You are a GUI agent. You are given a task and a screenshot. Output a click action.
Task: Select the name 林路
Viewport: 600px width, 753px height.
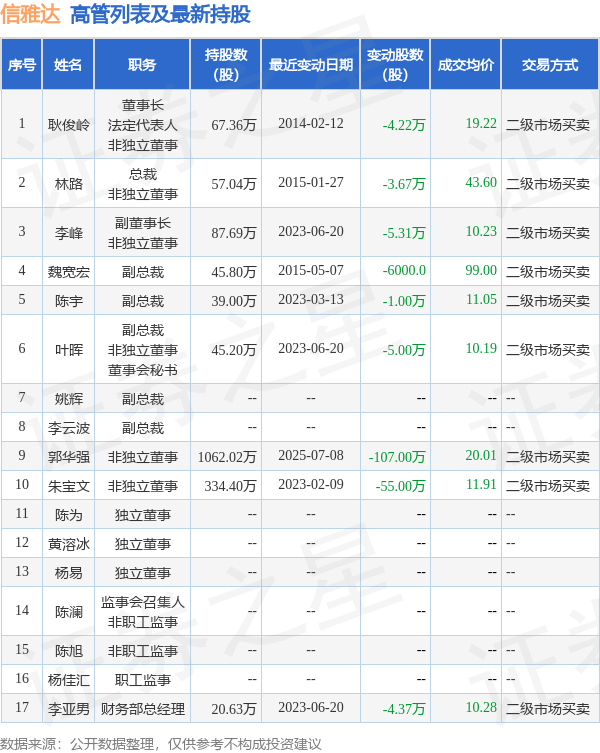(x=69, y=184)
